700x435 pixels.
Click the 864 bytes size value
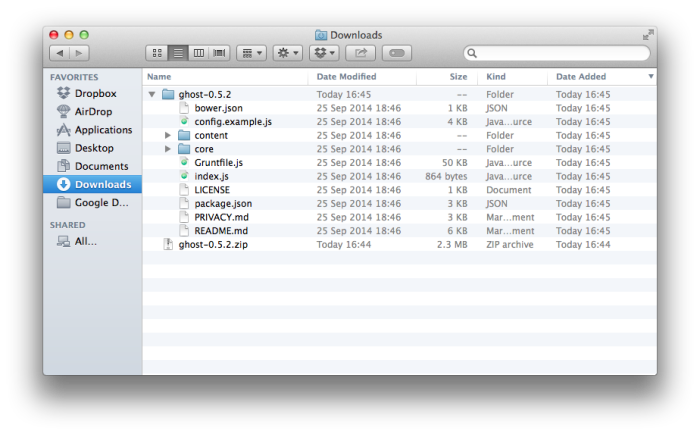pos(446,176)
